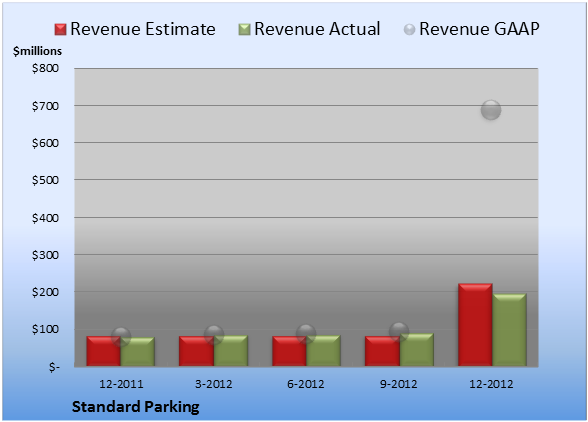Select the 'Revenue Estimate' legend label
This screenshot has width=588, height=422.
(x=143, y=29)
